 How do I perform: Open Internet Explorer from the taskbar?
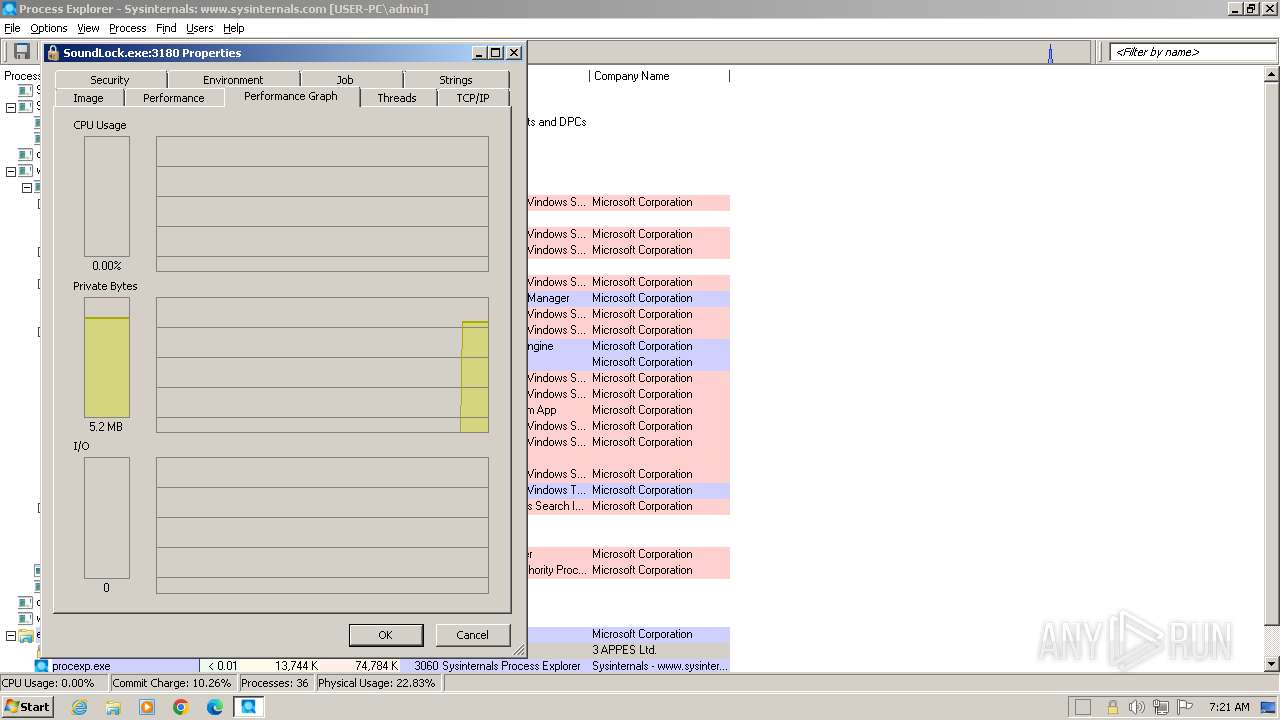click(80, 707)
